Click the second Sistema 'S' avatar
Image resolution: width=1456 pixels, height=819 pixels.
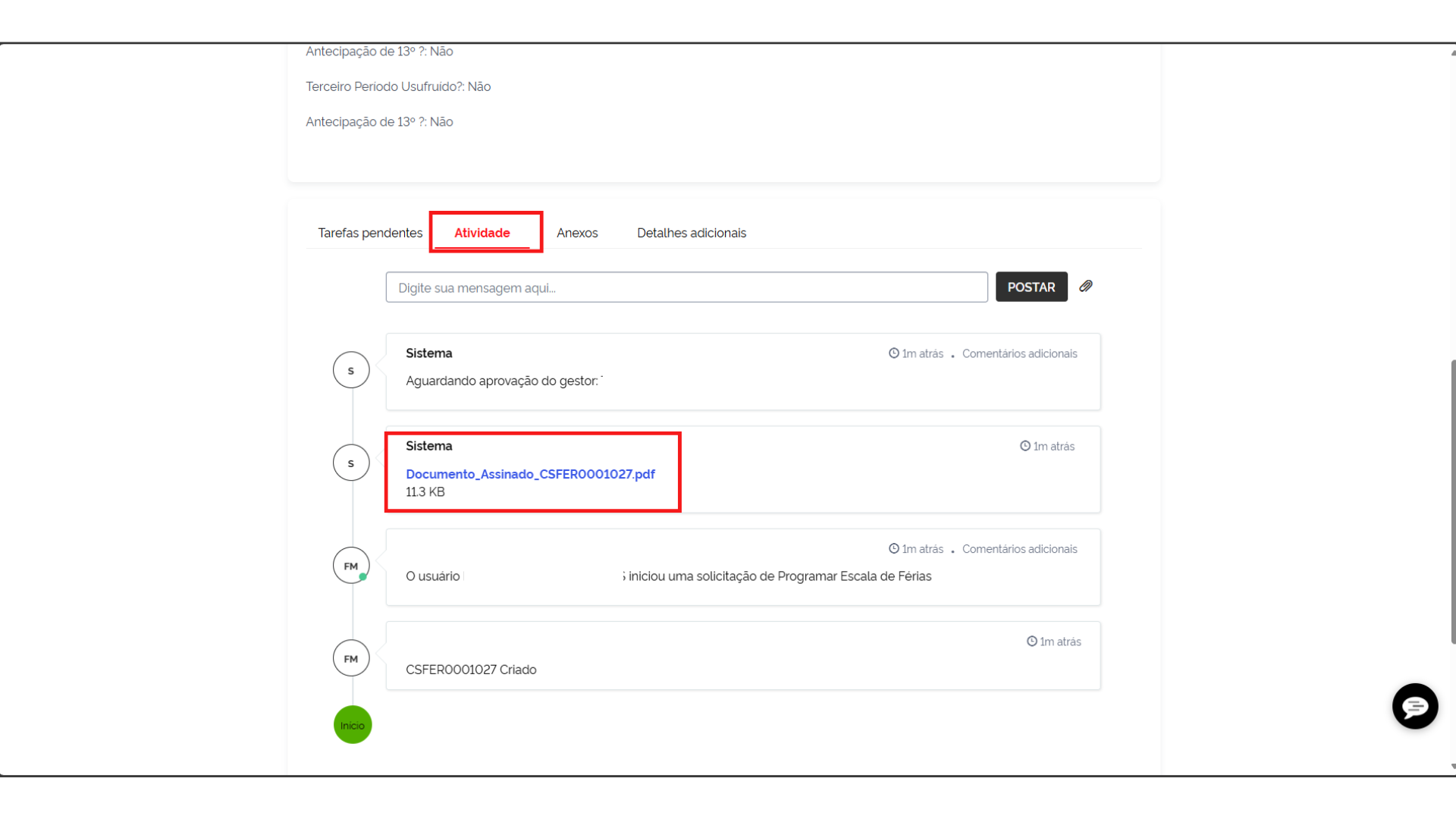tap(351, 463)
